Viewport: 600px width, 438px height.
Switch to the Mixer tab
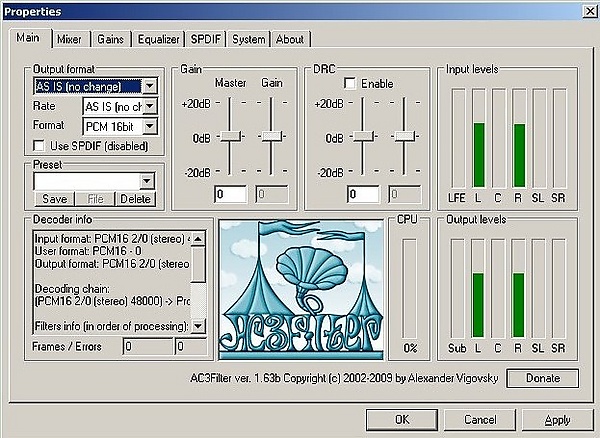(x=69, y=39)
